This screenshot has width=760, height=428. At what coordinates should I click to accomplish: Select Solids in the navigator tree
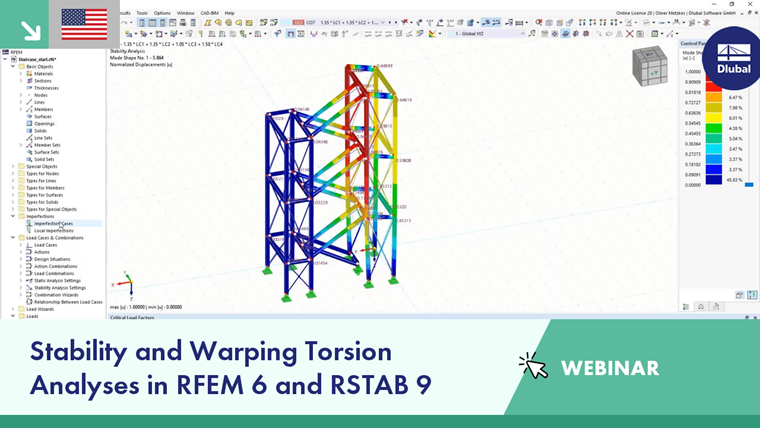40,131
